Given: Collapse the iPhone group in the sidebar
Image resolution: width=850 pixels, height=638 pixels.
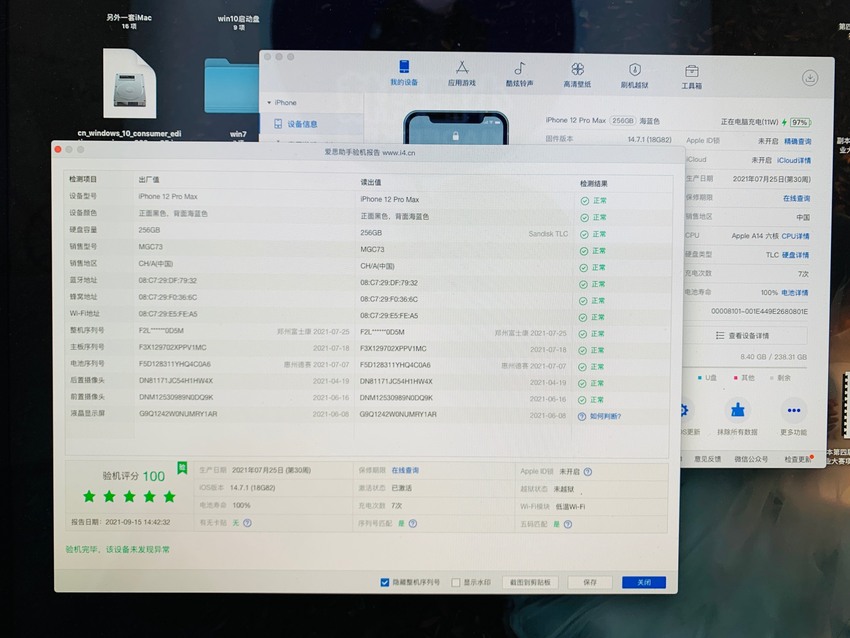Looking at the screenshot, I should tap(269, 102).
